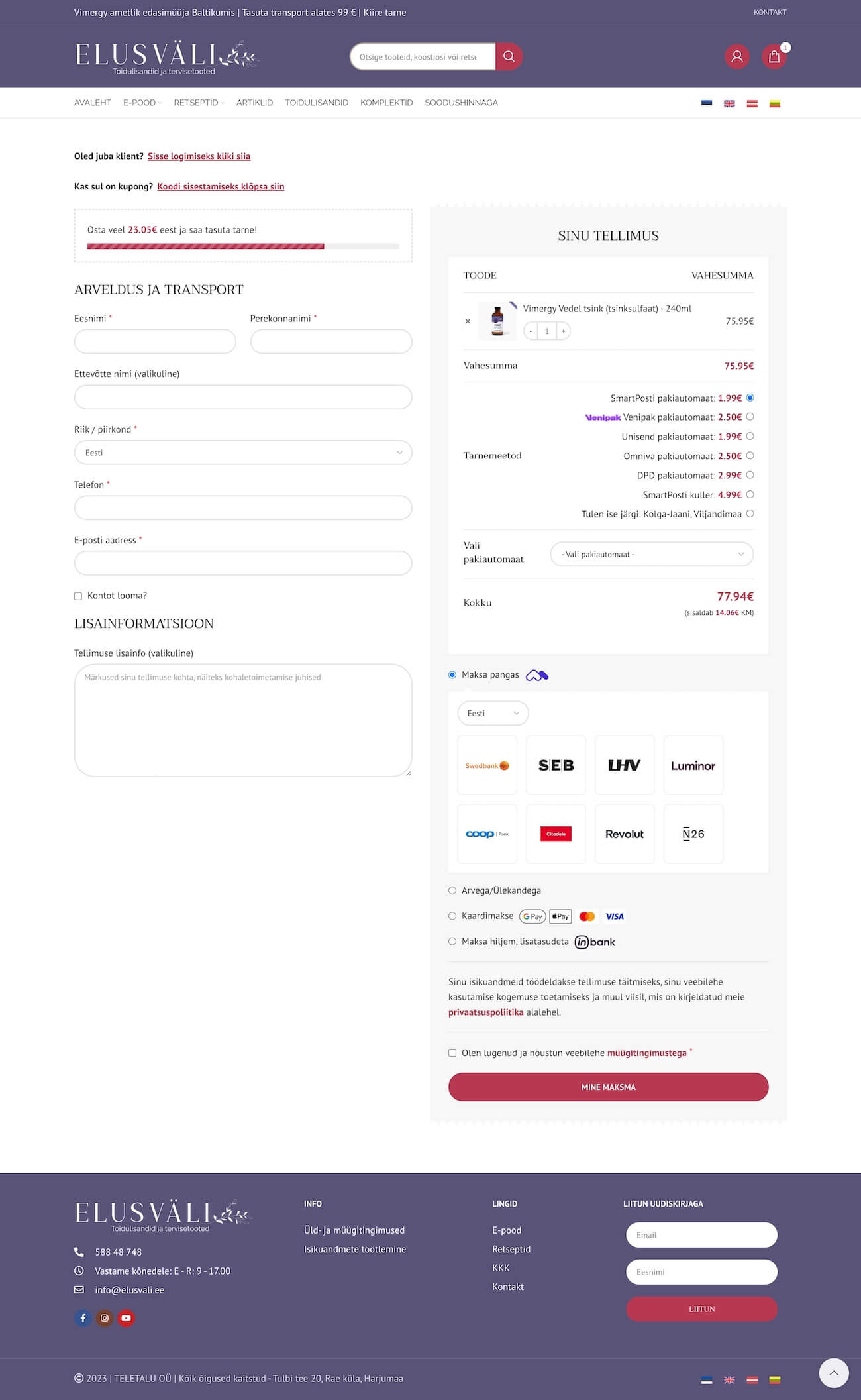Screen dimensions: 861x1400
Task: Select the Kaardimakse payment method
Action: [x=452, y=916]
